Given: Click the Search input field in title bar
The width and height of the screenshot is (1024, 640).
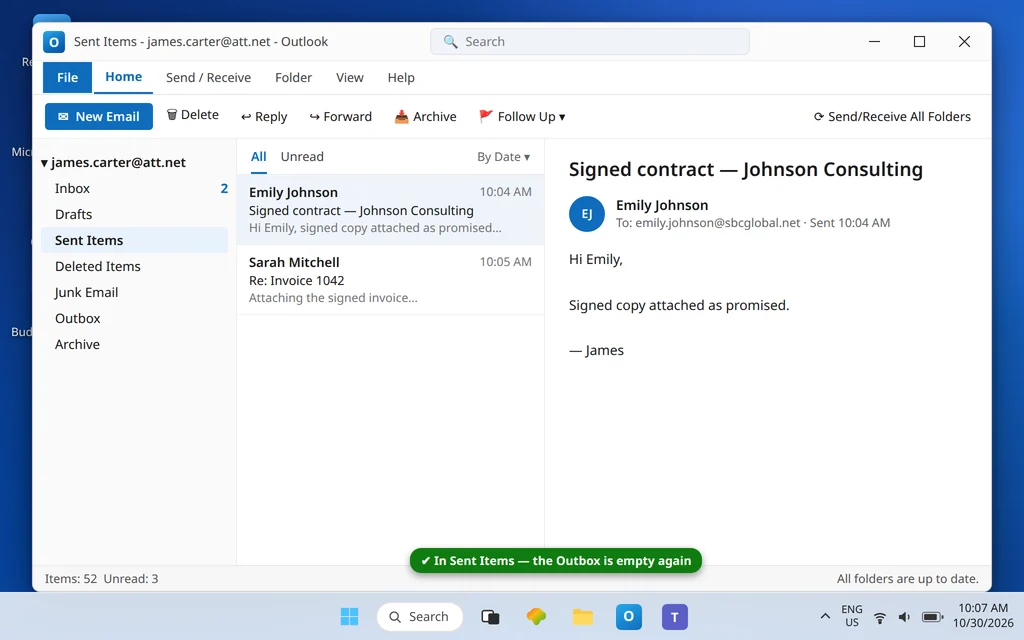Looking at the screenshot, I should [590, 42].
